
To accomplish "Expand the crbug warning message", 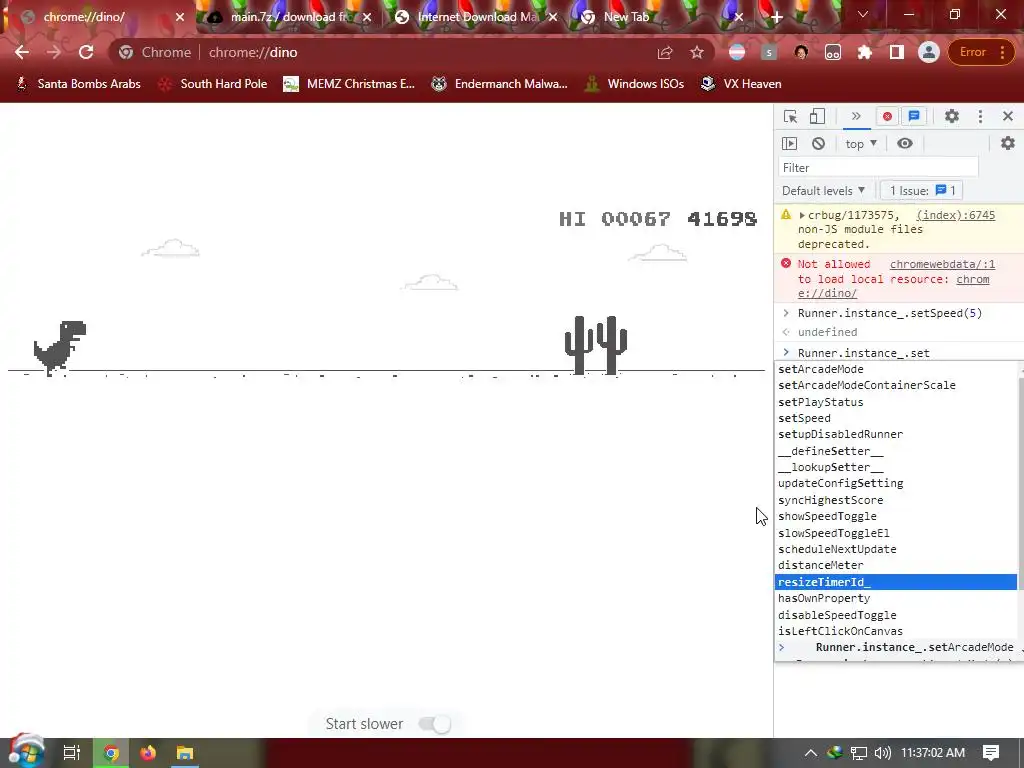I will point(802,215).
